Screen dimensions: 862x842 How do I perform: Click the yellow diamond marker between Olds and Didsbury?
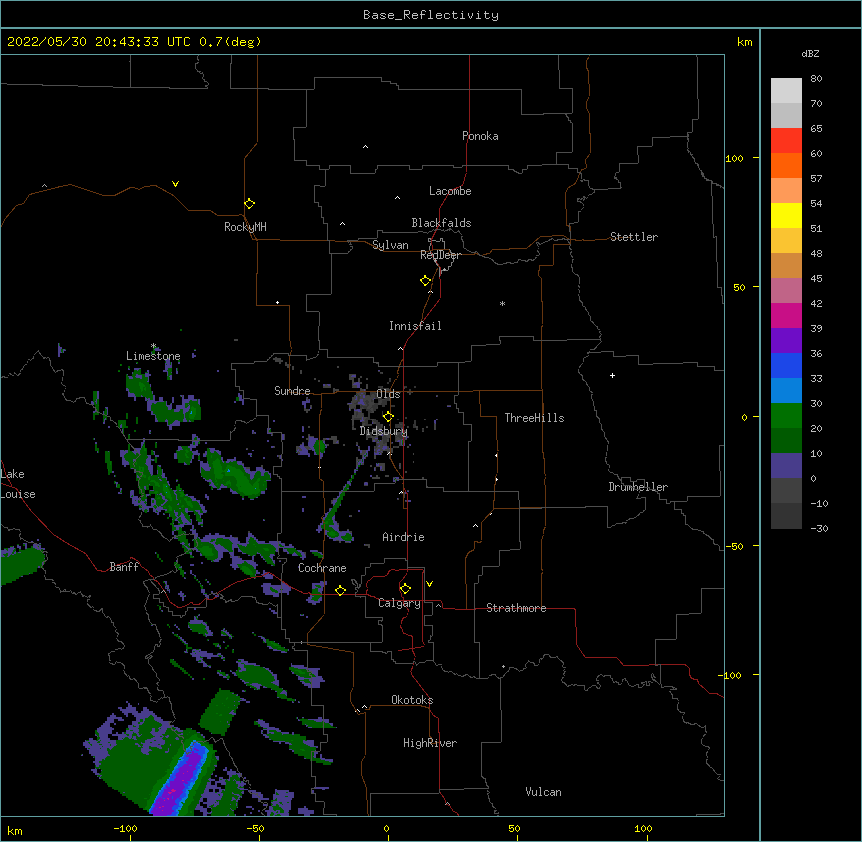pos(388,417)
